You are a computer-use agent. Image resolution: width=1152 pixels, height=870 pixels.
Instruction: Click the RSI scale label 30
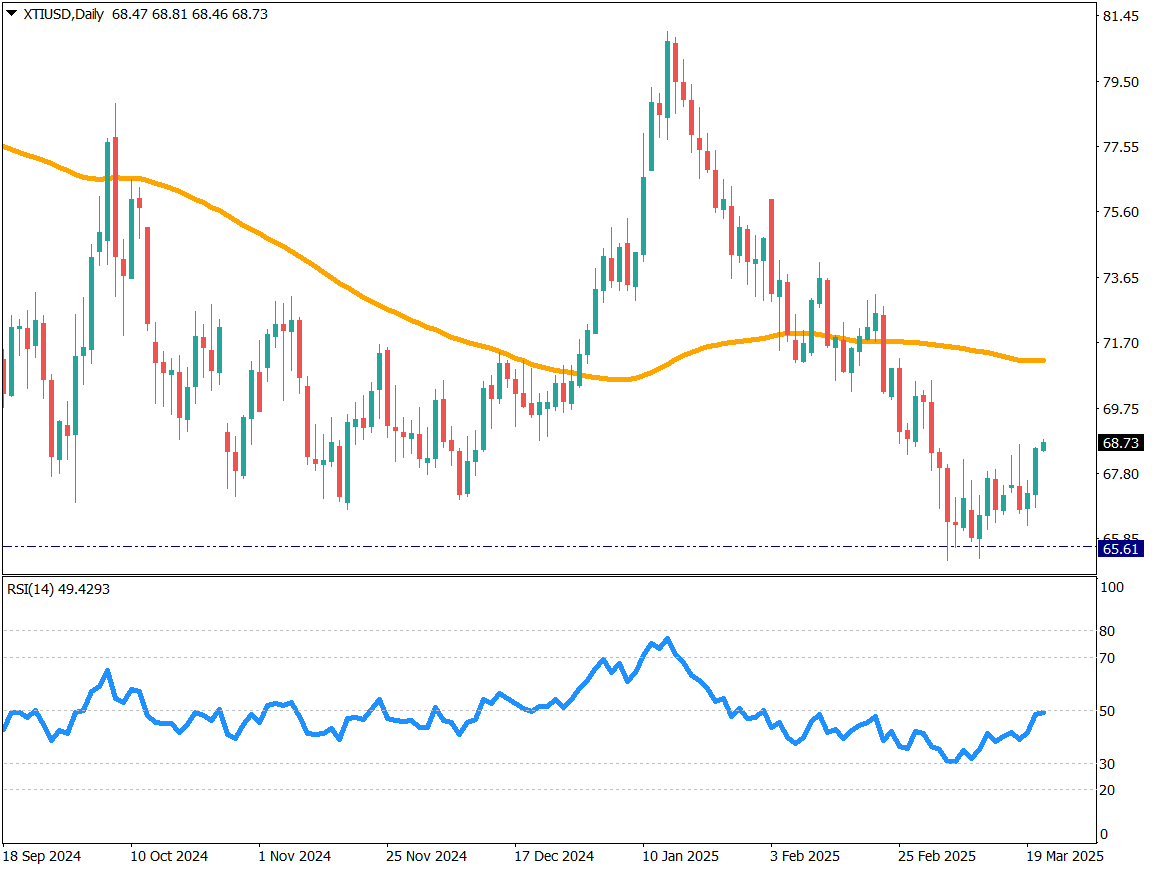[1107, 764]
